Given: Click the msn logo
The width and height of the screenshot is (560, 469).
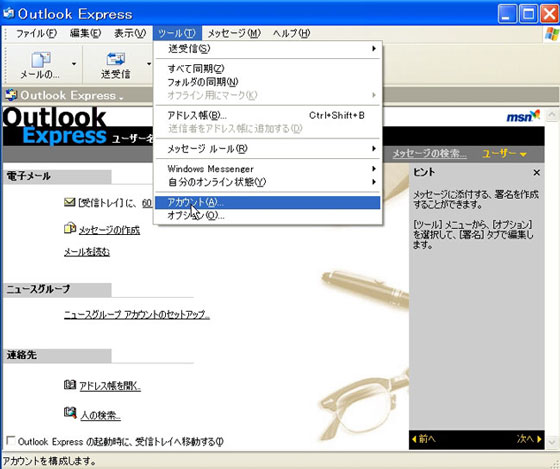Looking at the screenshot, I should tap(523, 116).
